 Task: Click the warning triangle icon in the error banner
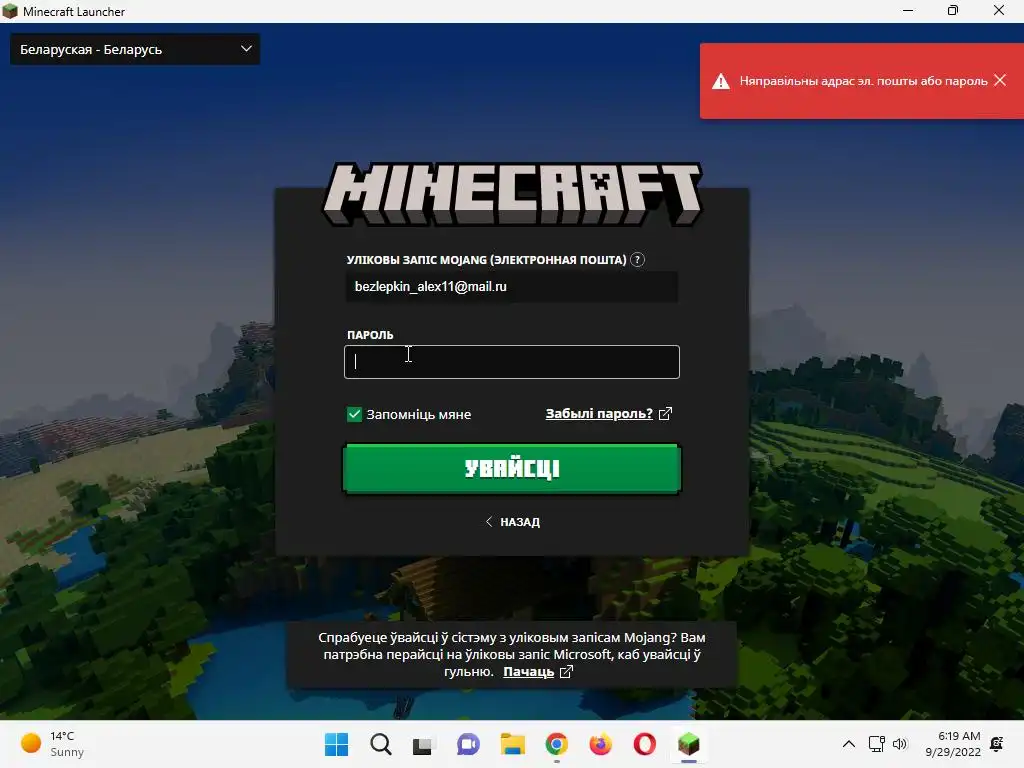coord(720,82)
